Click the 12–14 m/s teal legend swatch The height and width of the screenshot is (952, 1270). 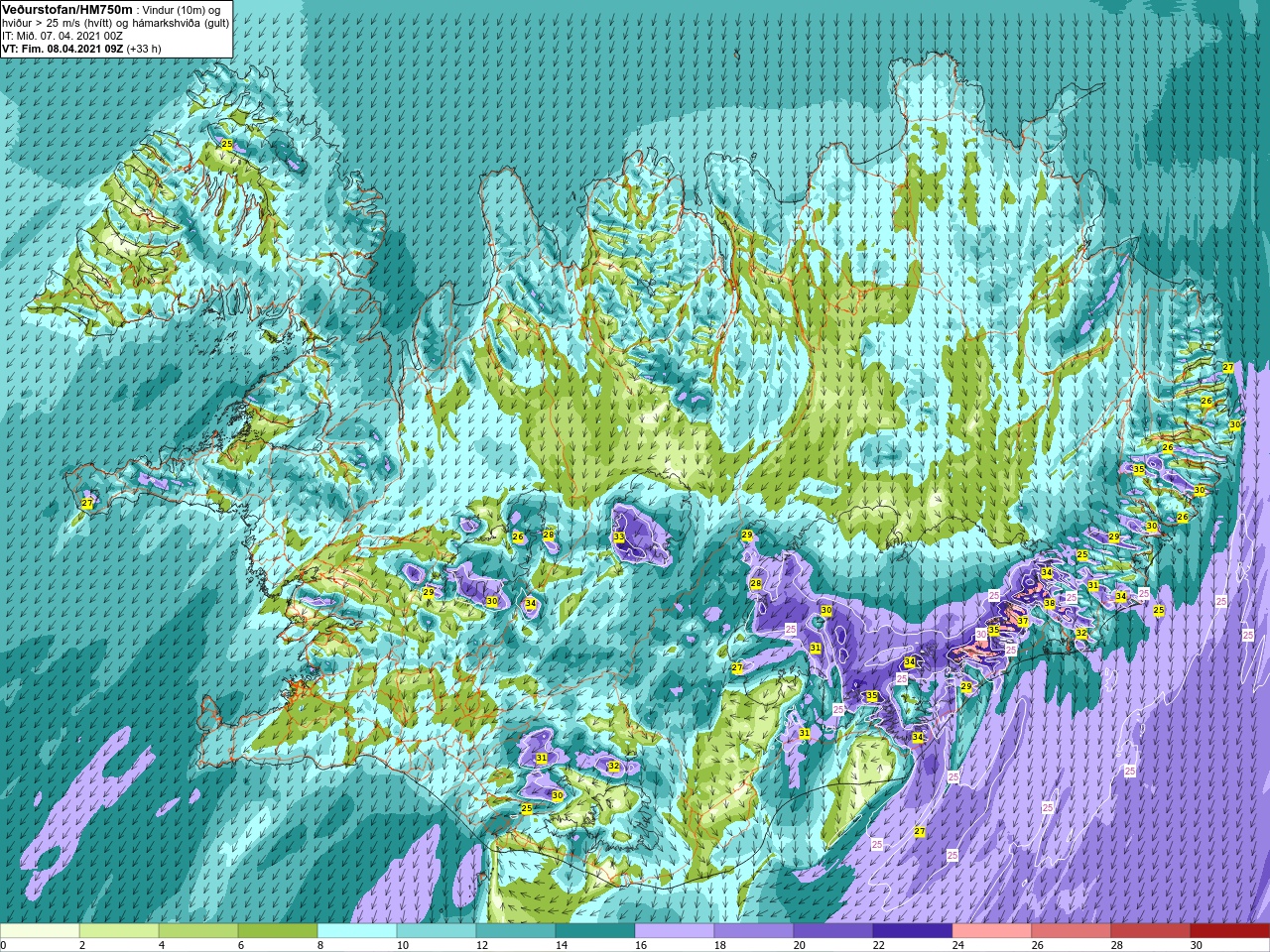click(x=516, y=931)
